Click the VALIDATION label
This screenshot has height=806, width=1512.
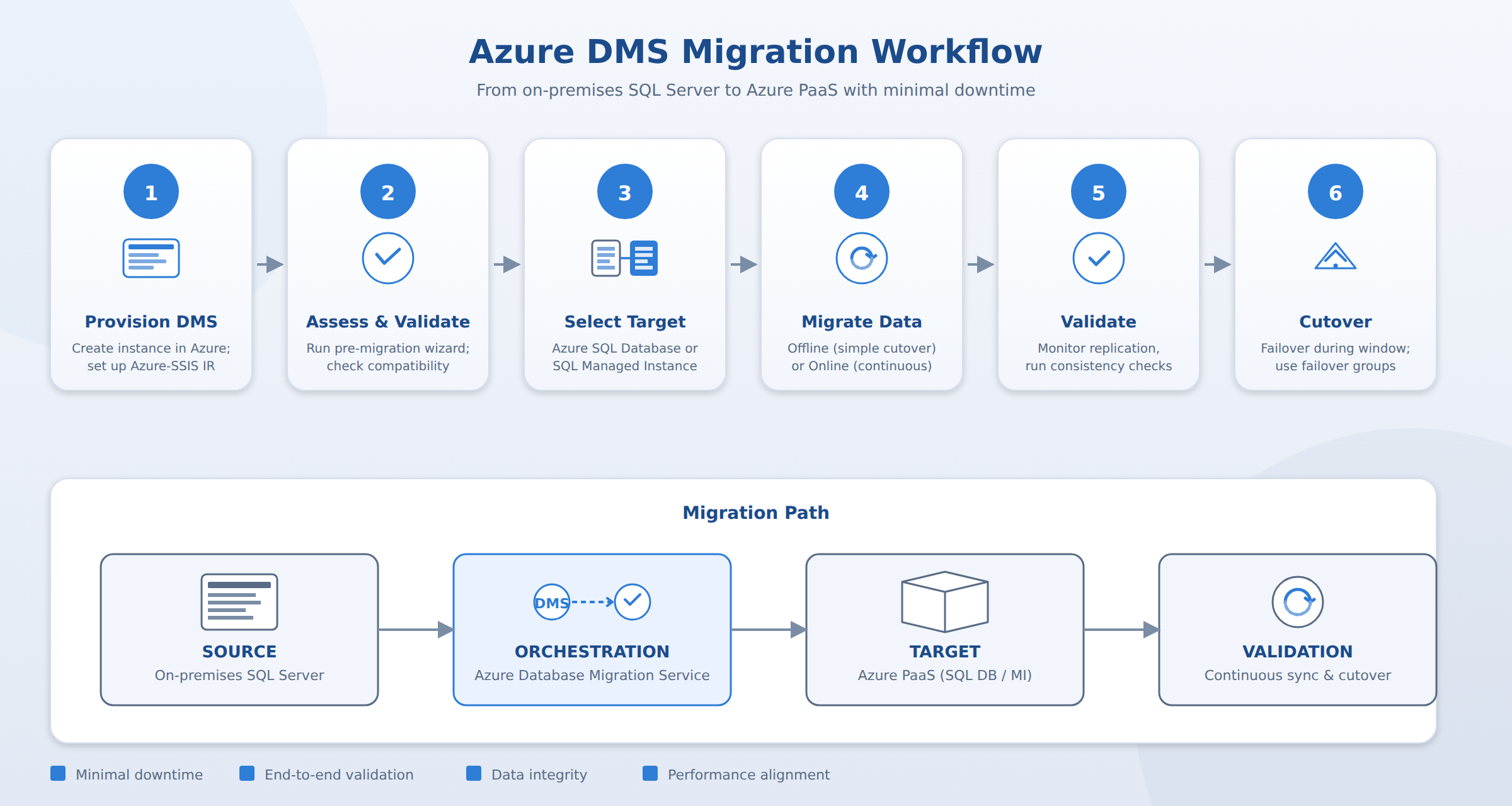(1298, 652)
